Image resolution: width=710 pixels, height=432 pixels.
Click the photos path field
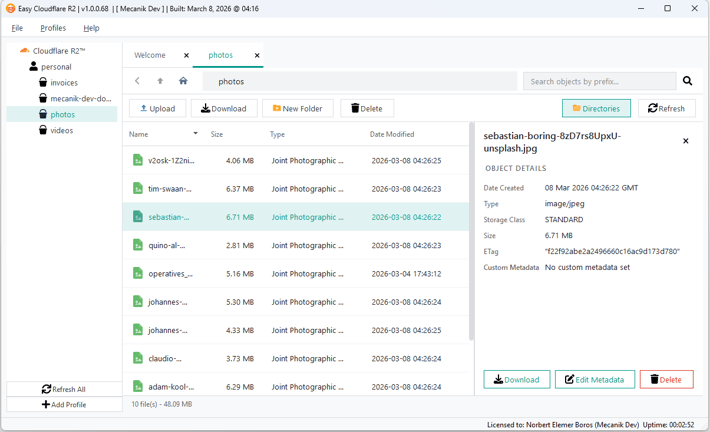pyautogui.click(x=360, y=82)
